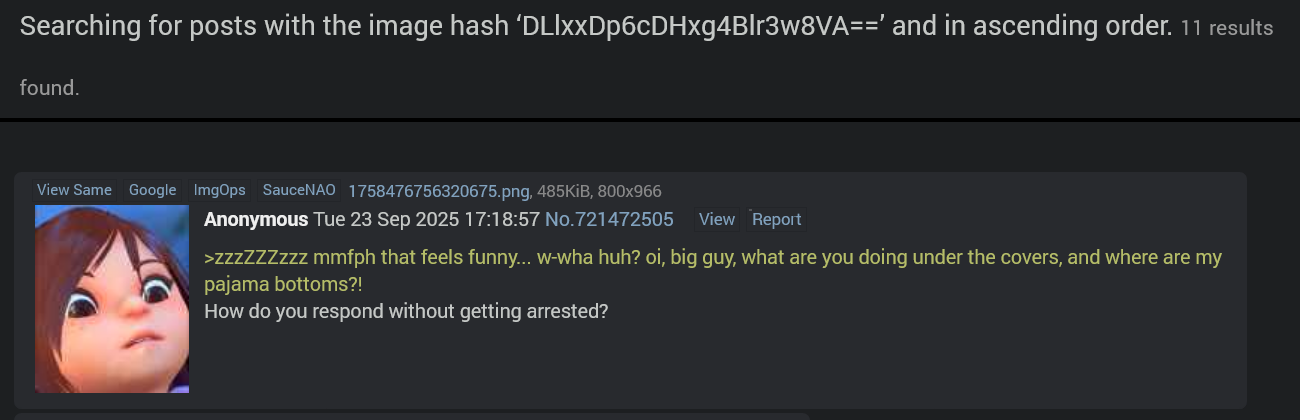
Task: Click the green quoted text in the post
Action: click(x=713, y=271)
